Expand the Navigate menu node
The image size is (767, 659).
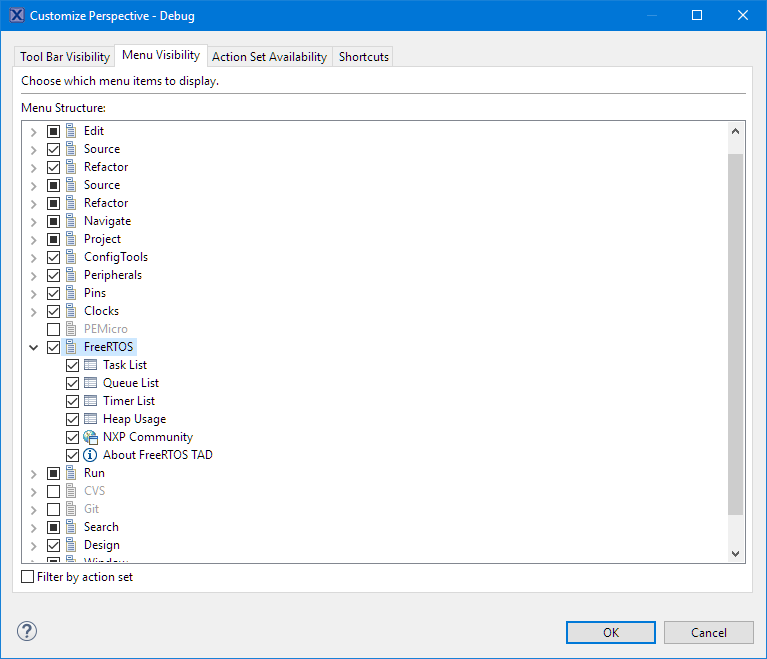[x=33, y=222]
